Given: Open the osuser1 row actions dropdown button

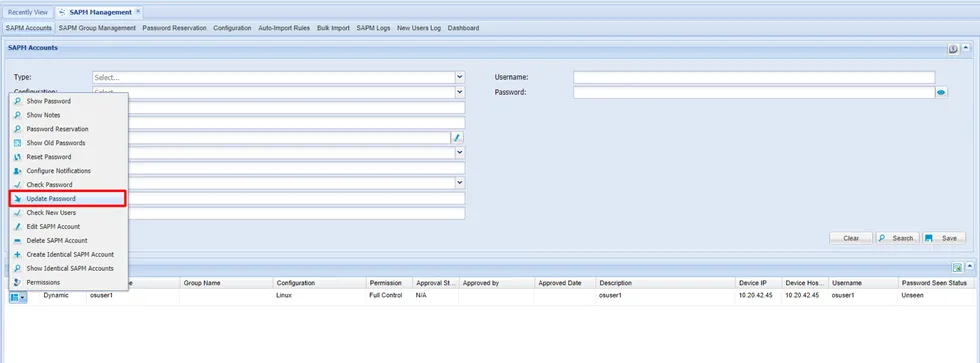Looking at the screenshot, I should 18,297.
